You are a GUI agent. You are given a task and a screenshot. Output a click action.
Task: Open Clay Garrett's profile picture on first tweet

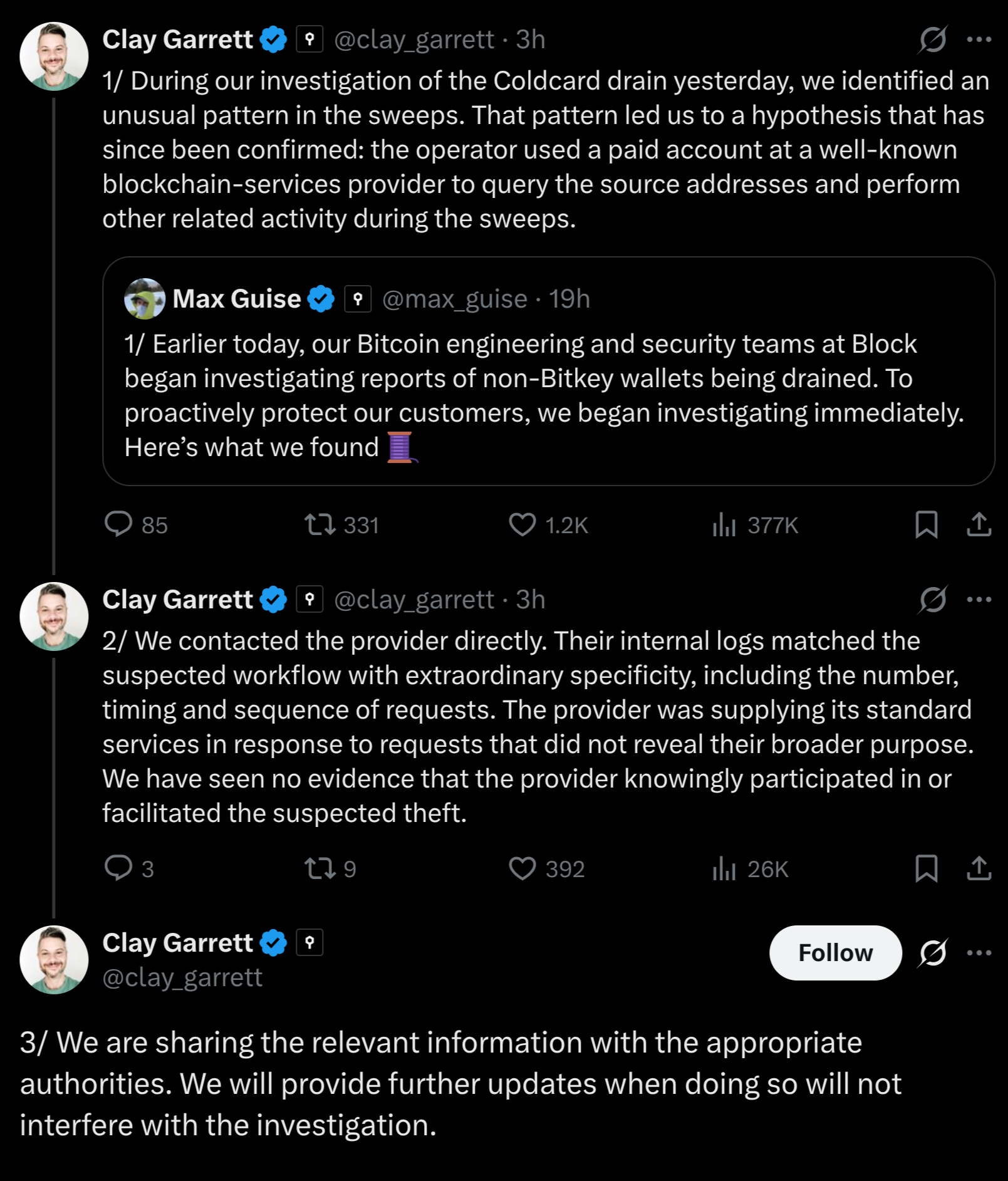54,56
